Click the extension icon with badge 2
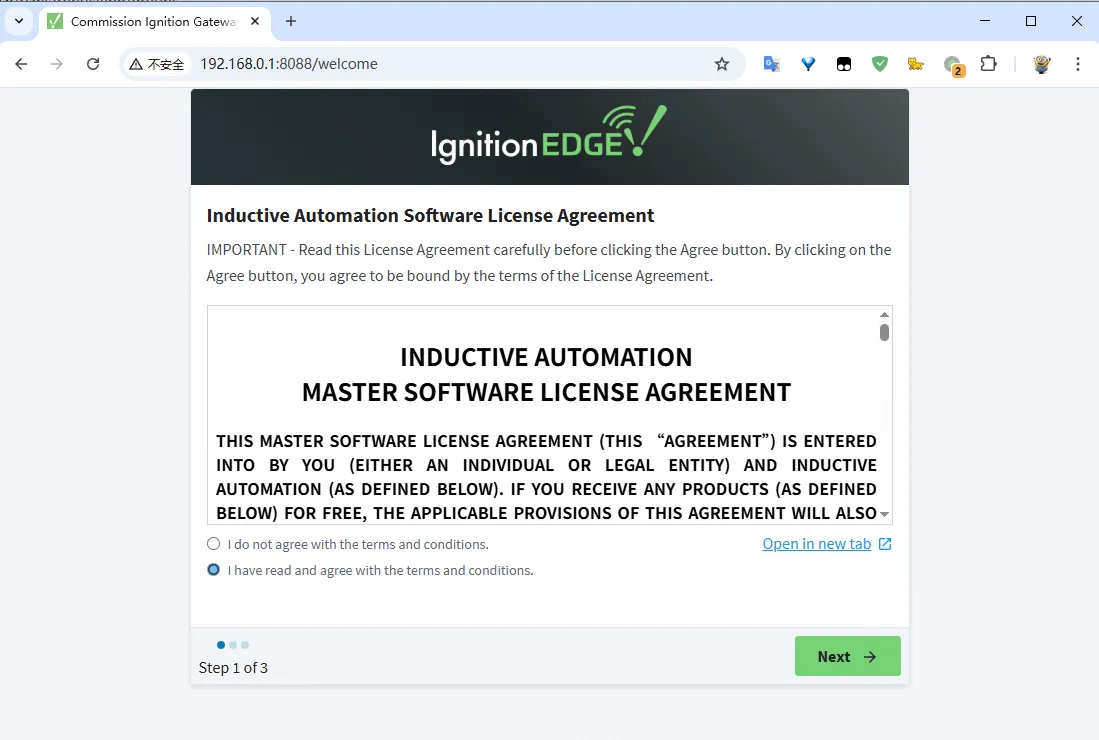The image size is (1099, 740). [x=953, y=65]
